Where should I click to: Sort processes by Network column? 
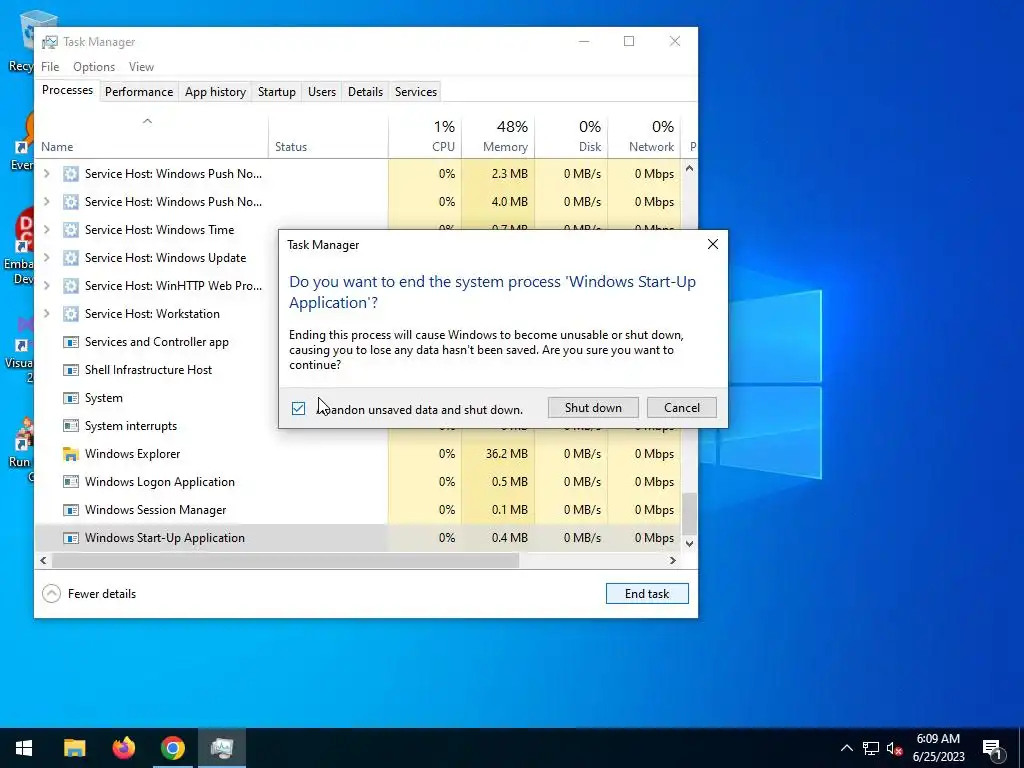click(x=645, y=136)
